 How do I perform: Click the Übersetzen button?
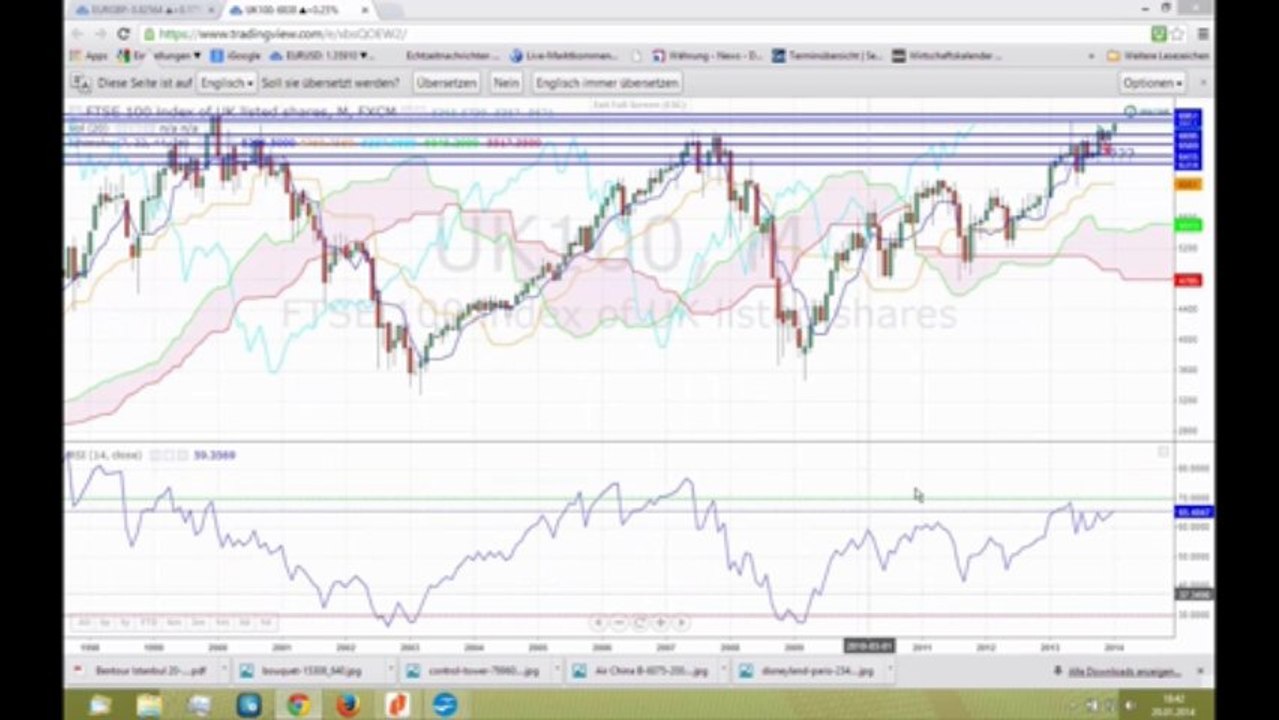446,83
